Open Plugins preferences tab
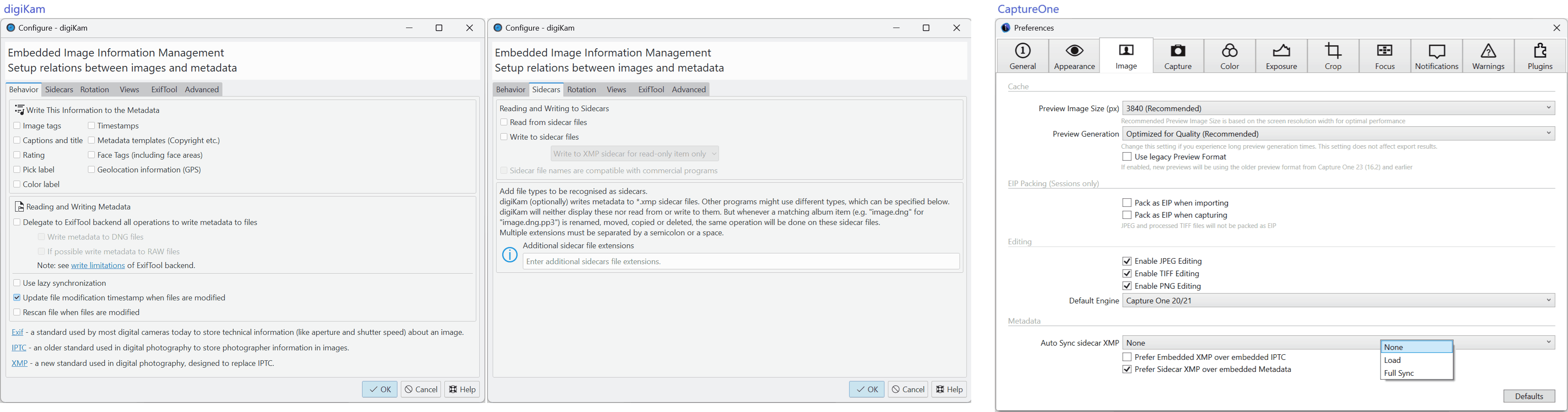This screenshot has width=1568, height=412. 1540,56
